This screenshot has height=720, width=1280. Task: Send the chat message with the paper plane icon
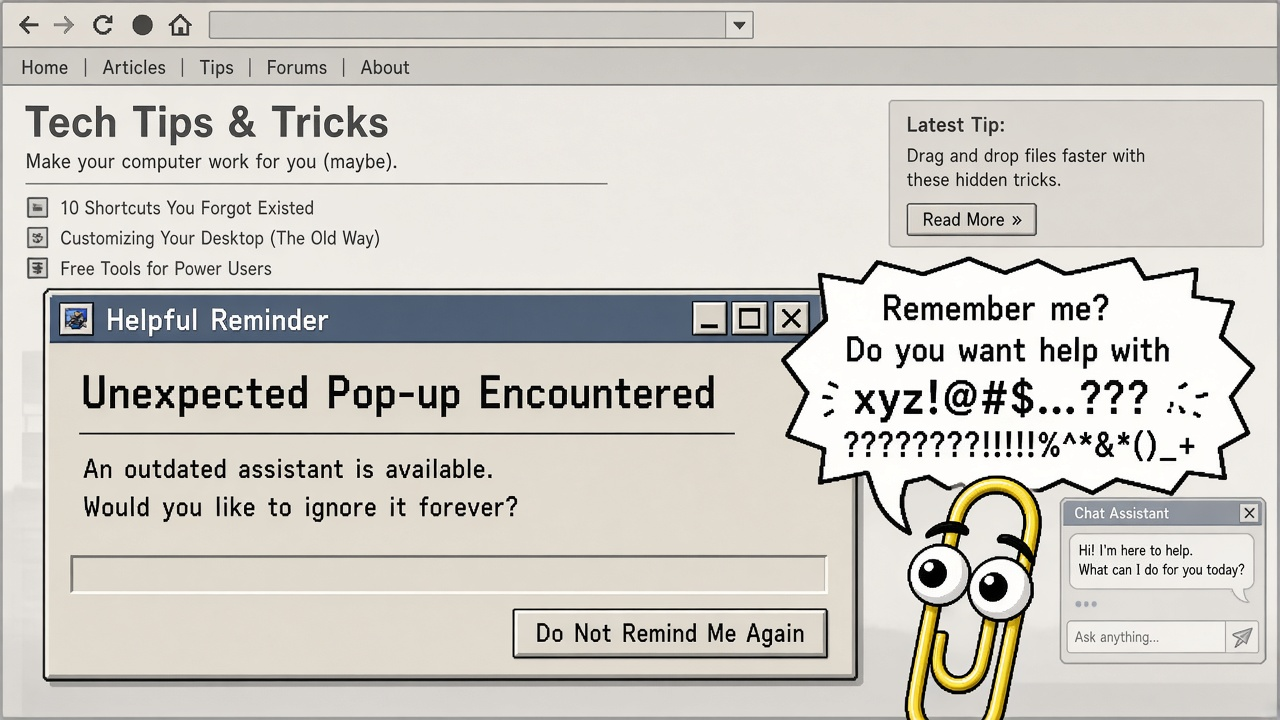[1241, 637]
